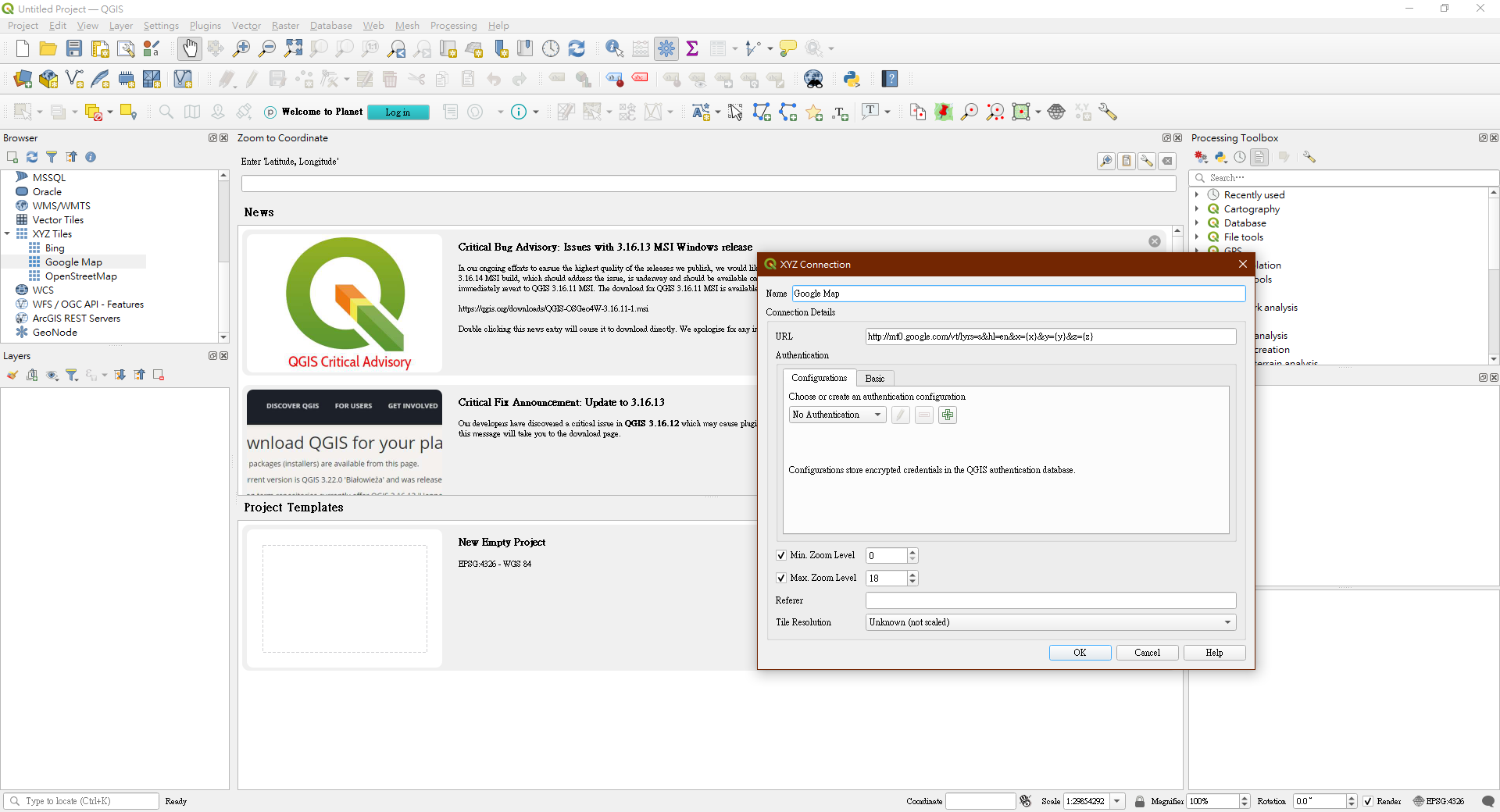Decrease the Max. Zoom Level value
This screenshot has height=812, width=1500.
912,582
